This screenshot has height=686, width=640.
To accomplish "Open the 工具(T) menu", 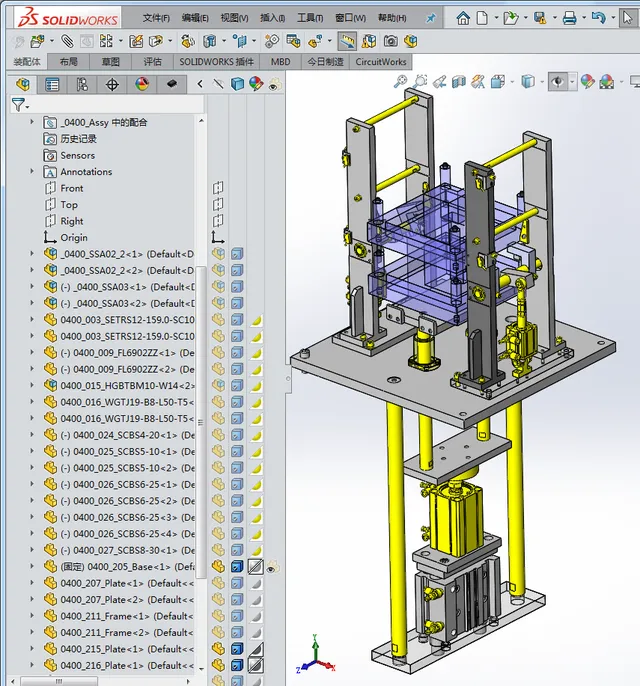I will point(310,18).
